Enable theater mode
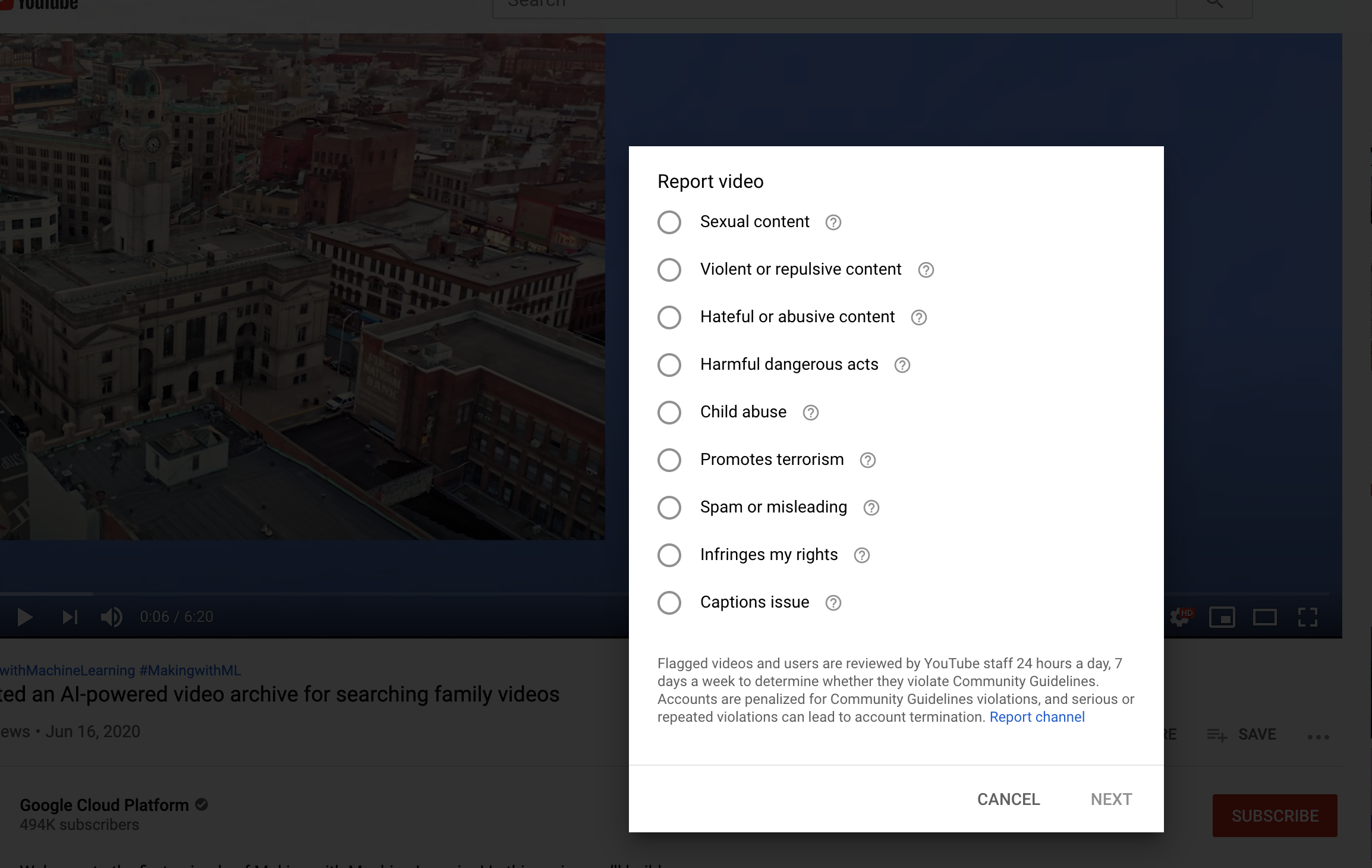Image resolution: width=1372 pixels, height=868 pixels. pos(1264,617)
